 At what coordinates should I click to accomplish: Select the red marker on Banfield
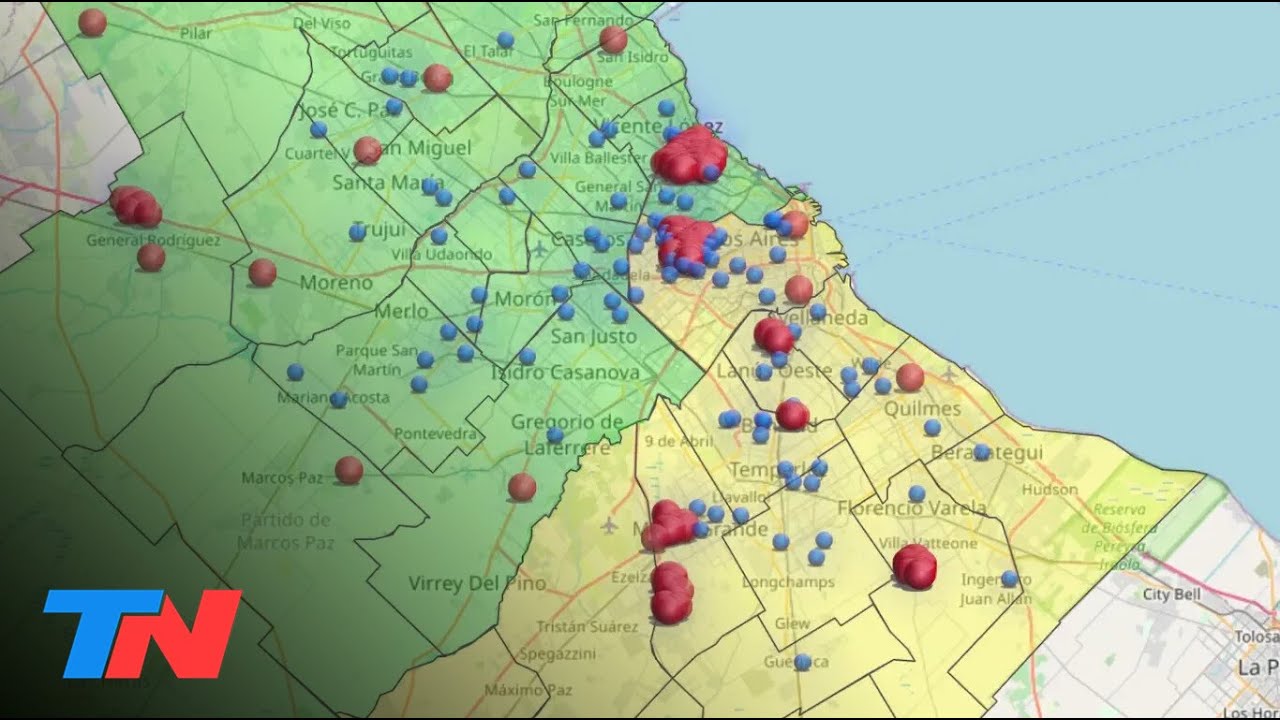(792, 414)
